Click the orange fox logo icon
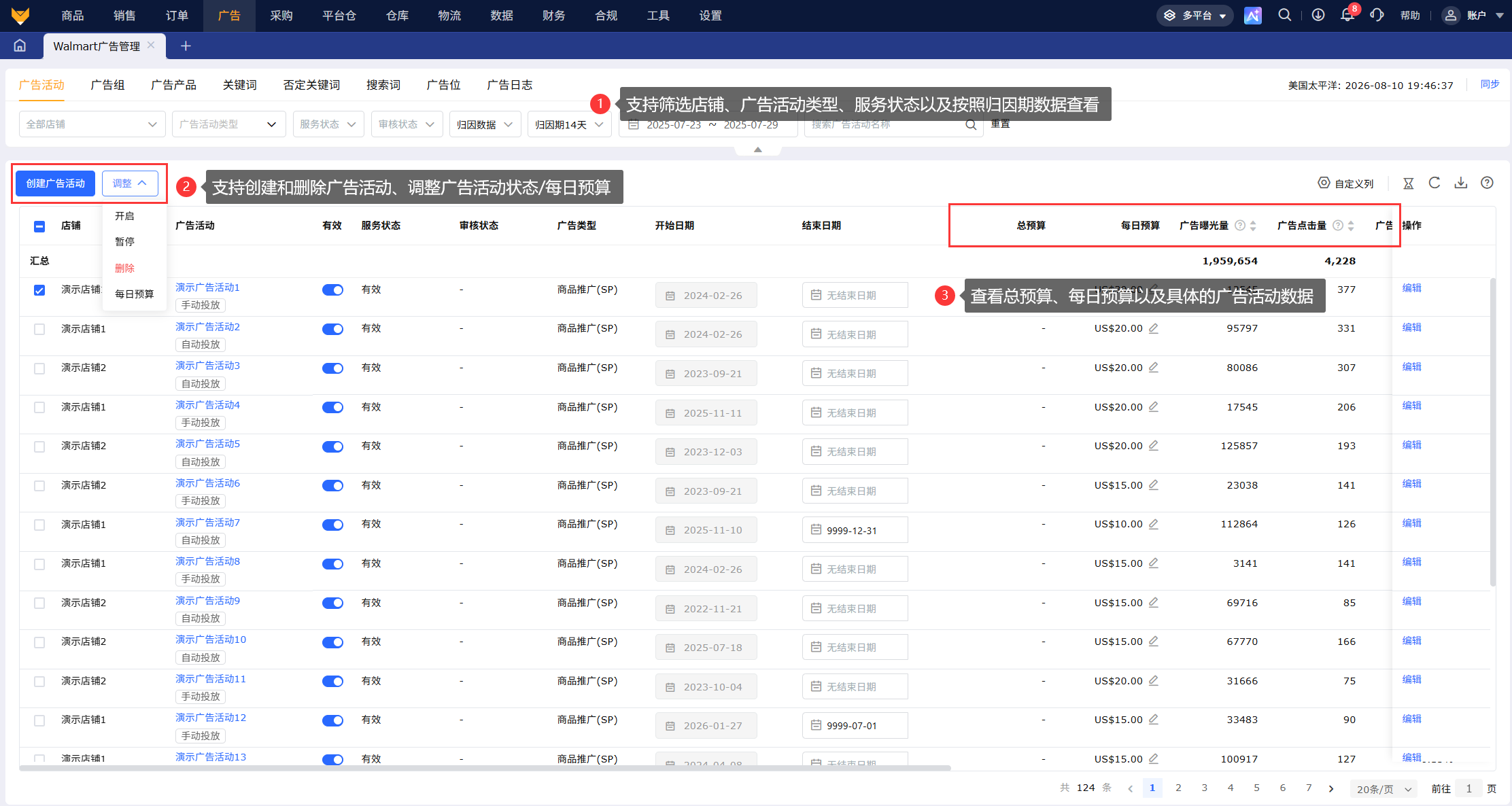Screen dimensions: 1512x806 point(20,15)
